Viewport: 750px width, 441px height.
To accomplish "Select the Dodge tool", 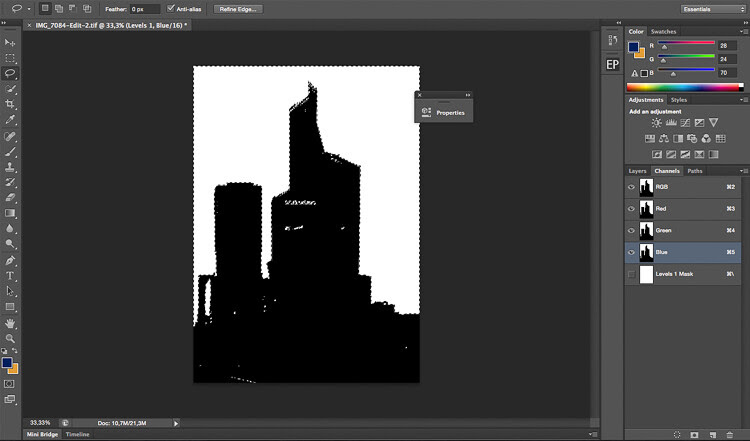I will pyautogui.click(x=10, y=244).
